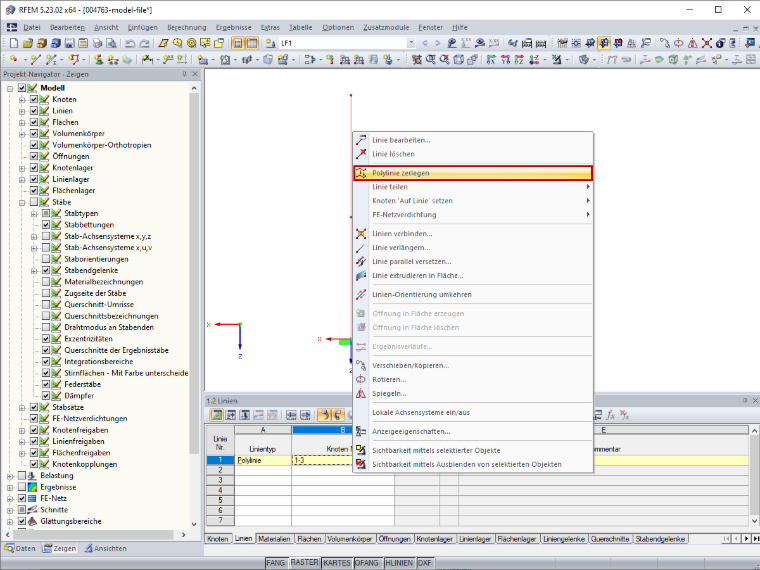Click first icon in Linien table toolbar

coord(217,415)
